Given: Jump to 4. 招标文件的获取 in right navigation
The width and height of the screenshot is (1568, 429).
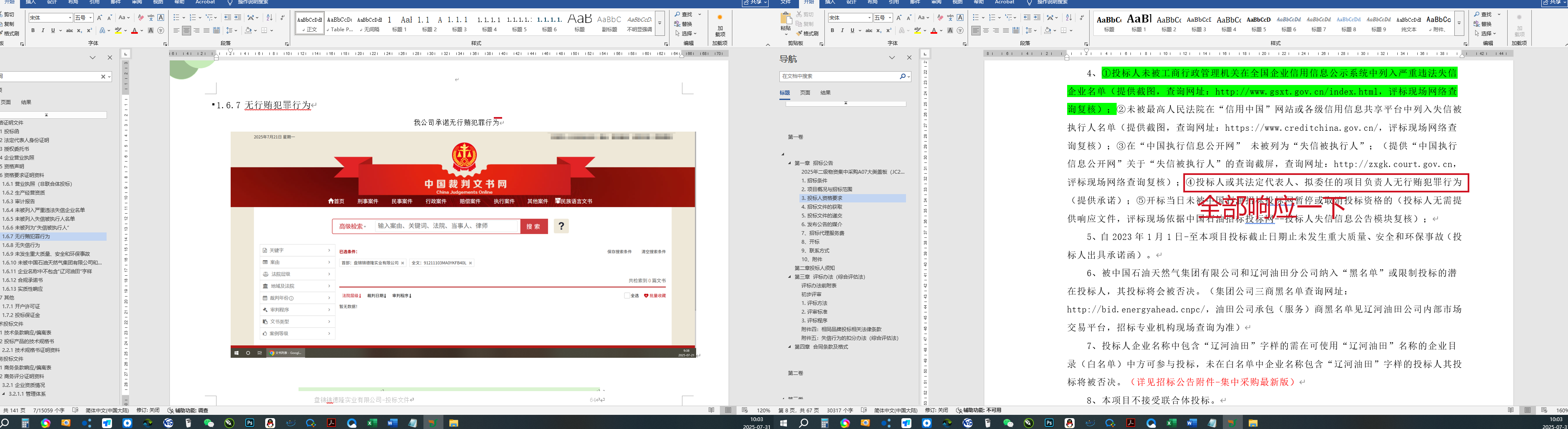Looking at the screenshot, I should tap(822, 207).
